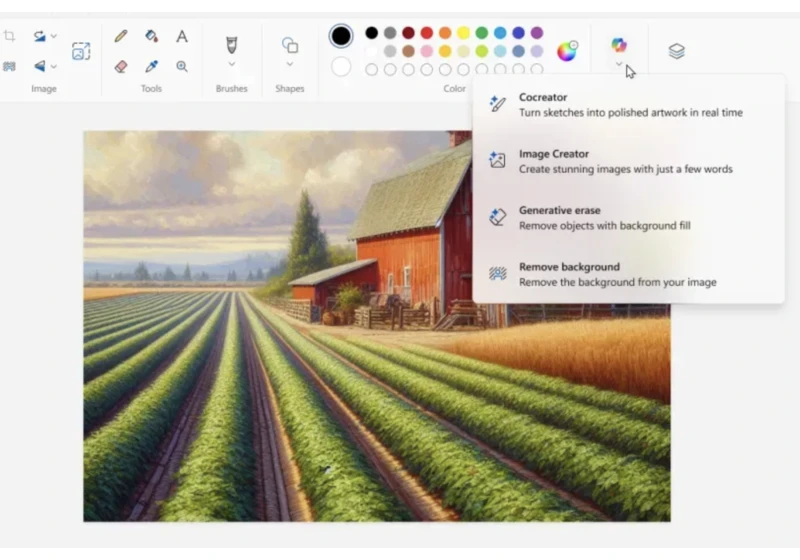Click the Tools group label
800x560 pixels.
[x=151, y=89]
